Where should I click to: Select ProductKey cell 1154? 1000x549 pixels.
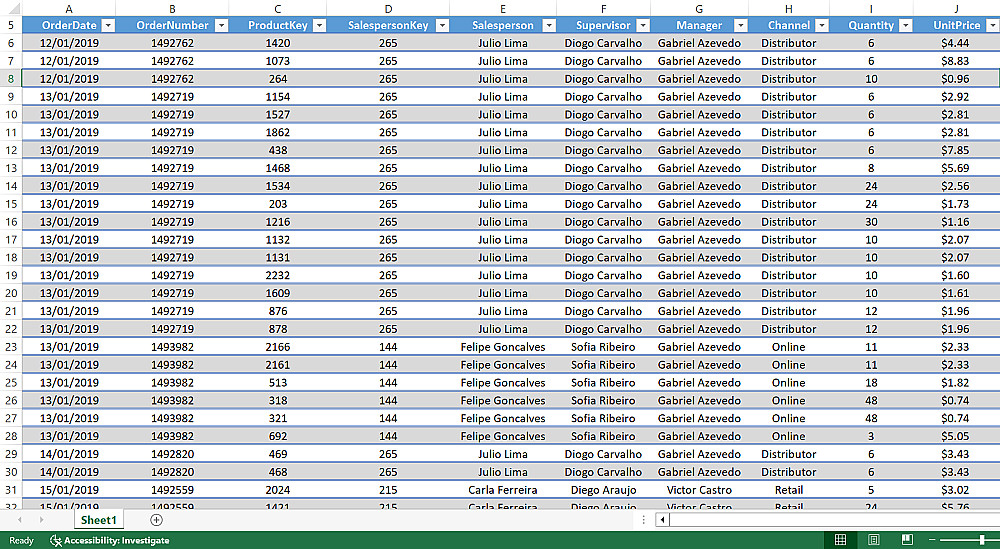pos(277,97)
